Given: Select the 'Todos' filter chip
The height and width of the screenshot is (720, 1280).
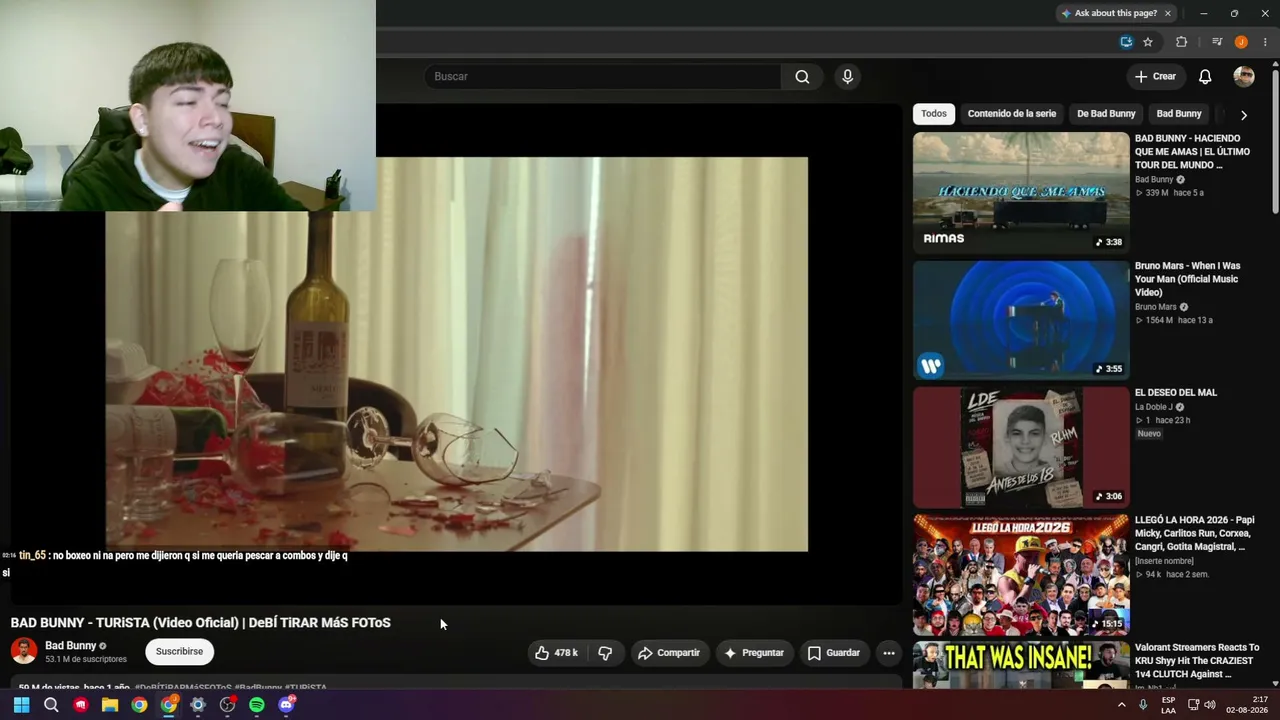Looking at the screenshot, I should (x=934, y=114).
